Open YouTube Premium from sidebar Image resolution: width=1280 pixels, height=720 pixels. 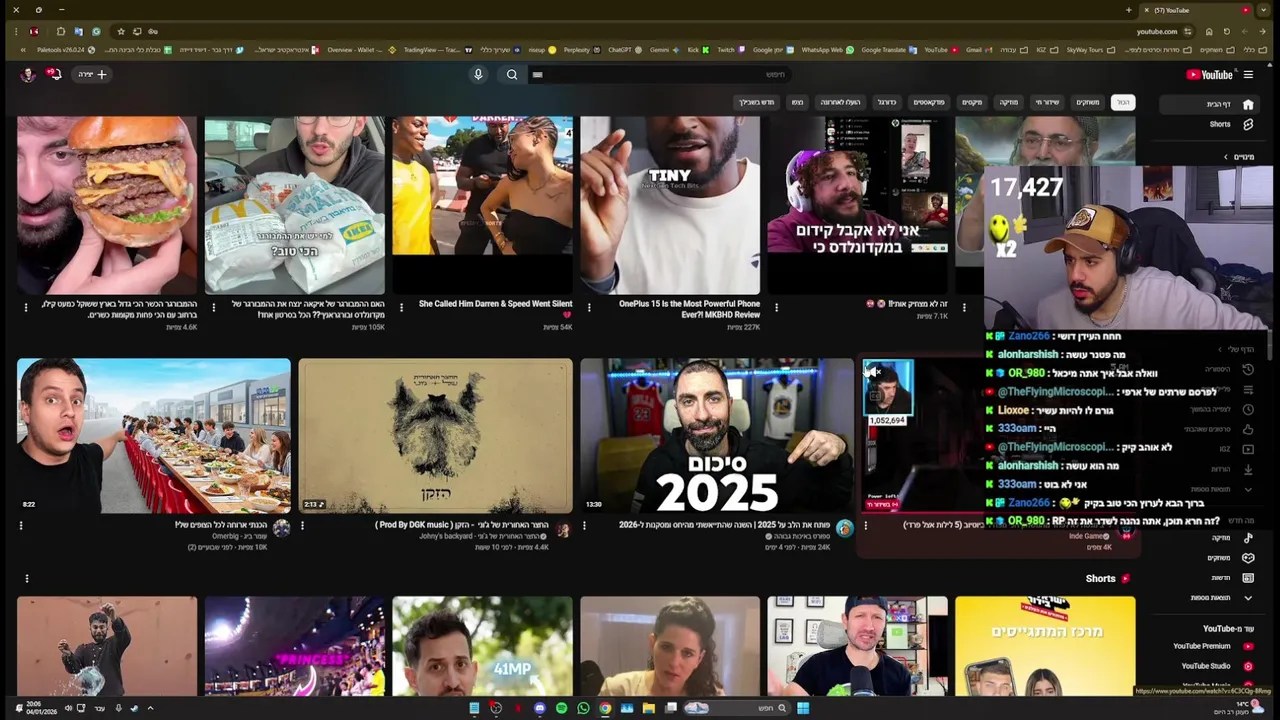1212,646
